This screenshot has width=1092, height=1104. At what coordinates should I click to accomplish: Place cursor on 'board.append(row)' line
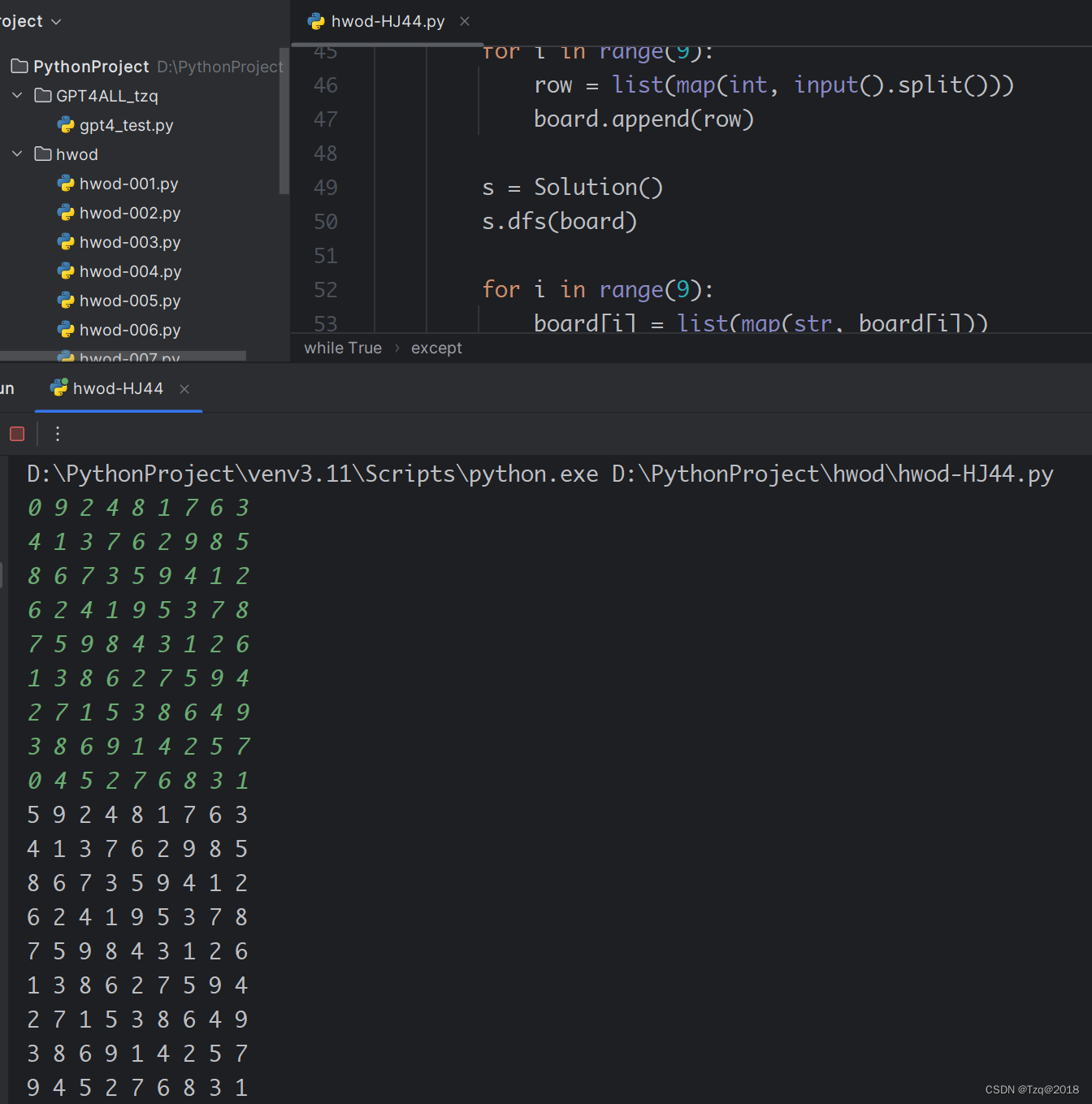pos(643,119)
